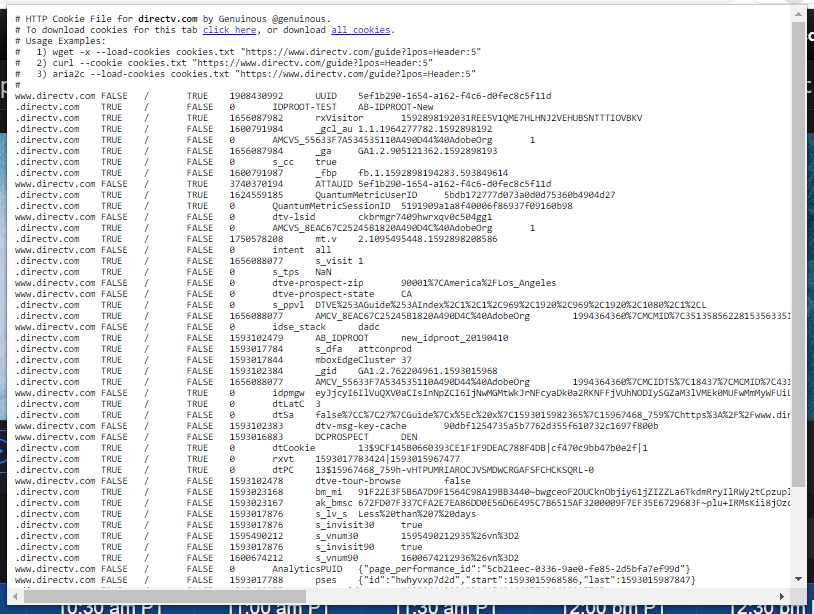Click the 's_ppvl' cookie name
Image resolution: width=814 pixels, height=614 pixels.
pos(288,305)
